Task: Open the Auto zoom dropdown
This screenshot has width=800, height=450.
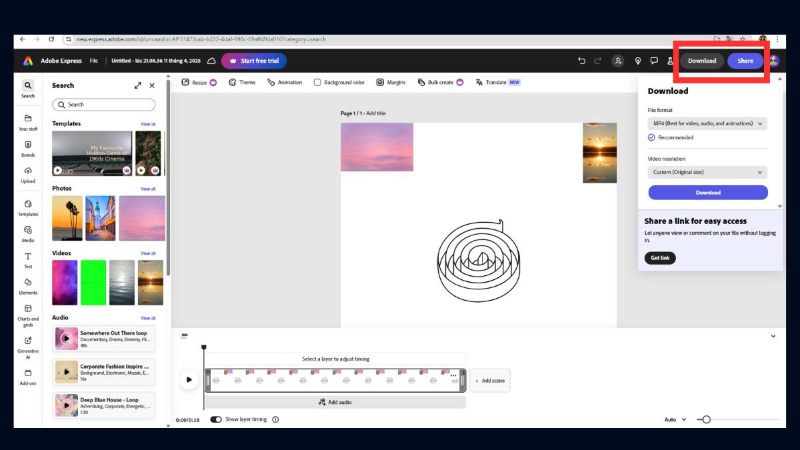Action: pos(675,419)
